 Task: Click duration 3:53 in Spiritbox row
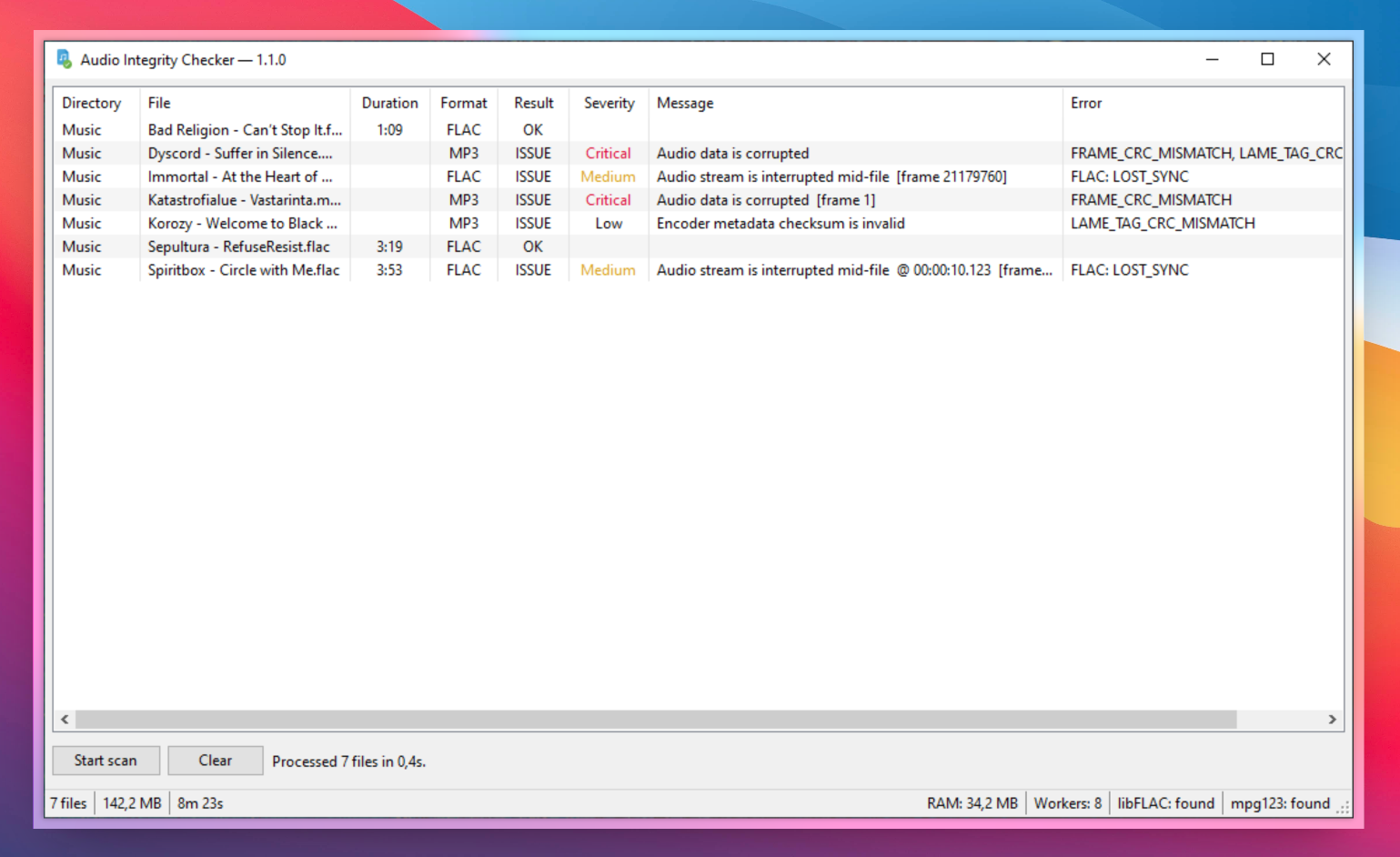pyautogui.click(x=389, y=270)
